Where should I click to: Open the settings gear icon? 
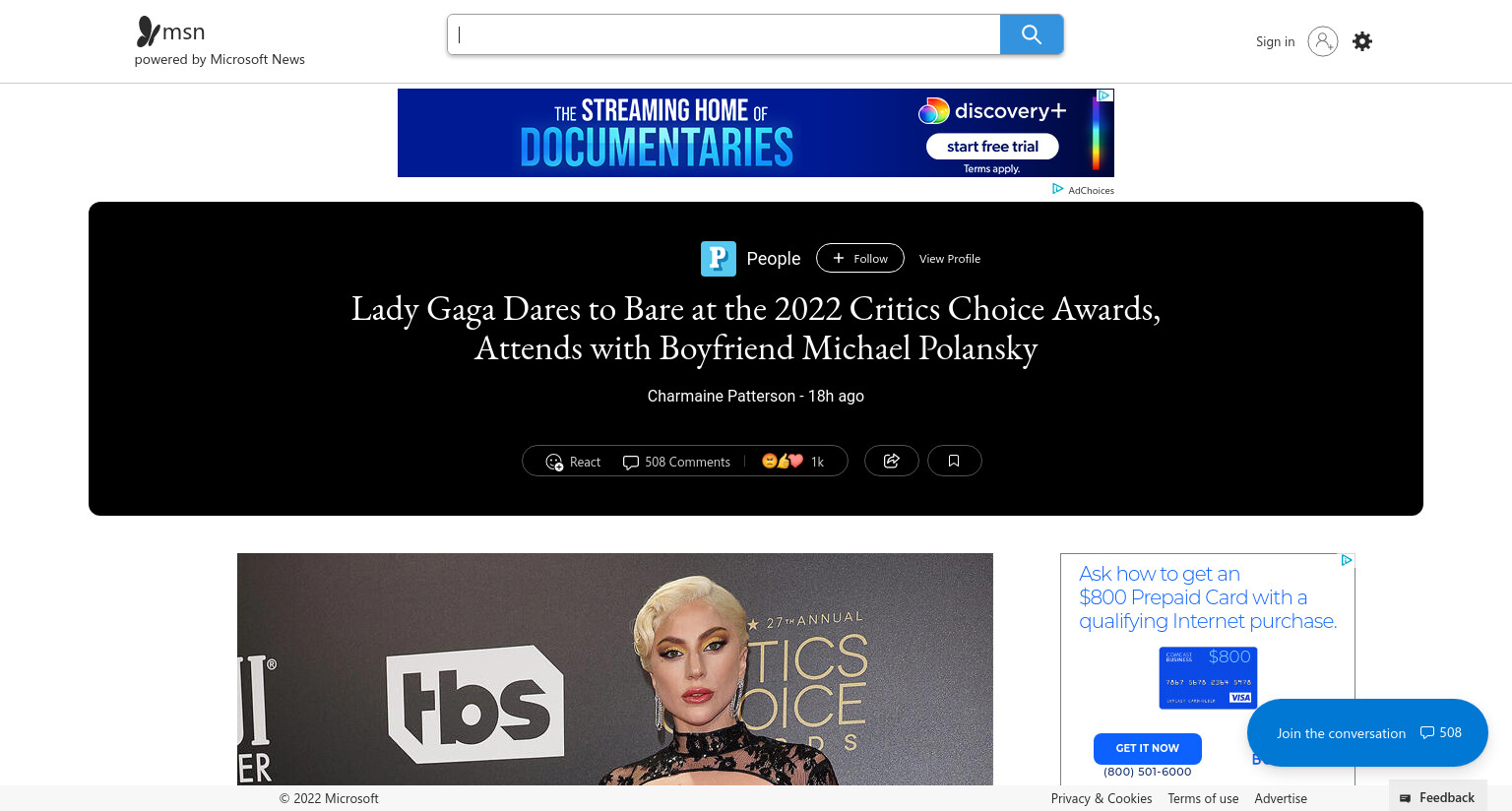1362,41
